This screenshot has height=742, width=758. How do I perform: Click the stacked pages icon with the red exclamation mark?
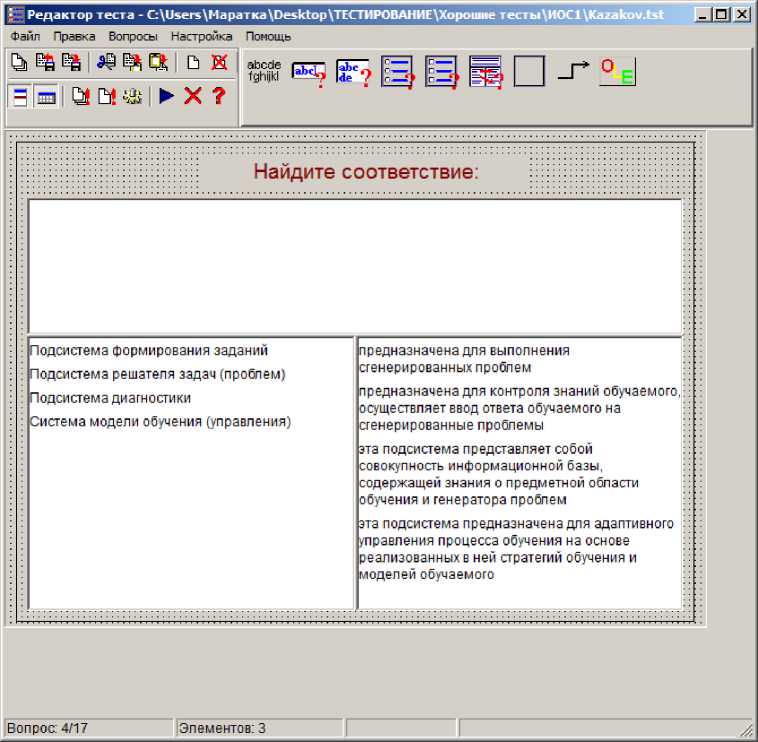pos(81,96)
